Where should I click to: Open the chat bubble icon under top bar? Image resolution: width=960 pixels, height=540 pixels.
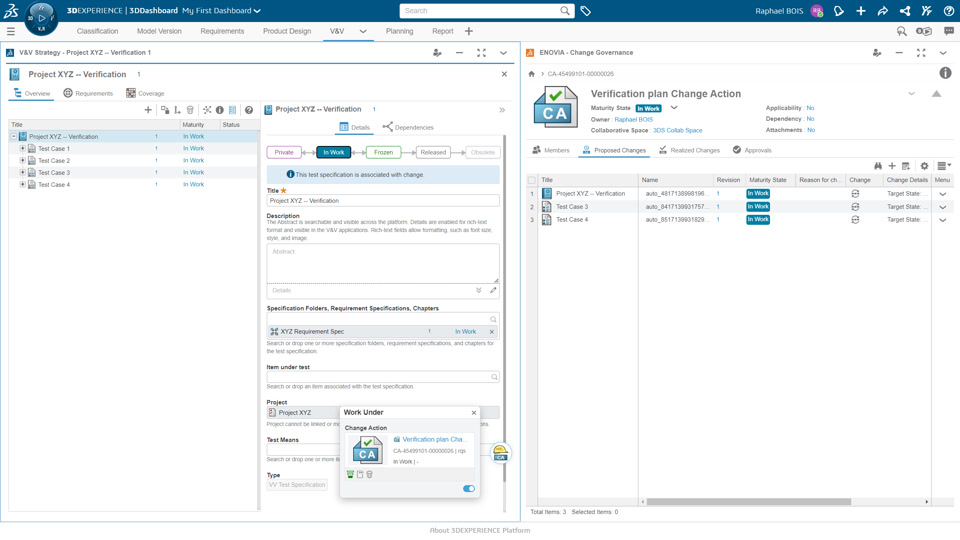(948, 31)
